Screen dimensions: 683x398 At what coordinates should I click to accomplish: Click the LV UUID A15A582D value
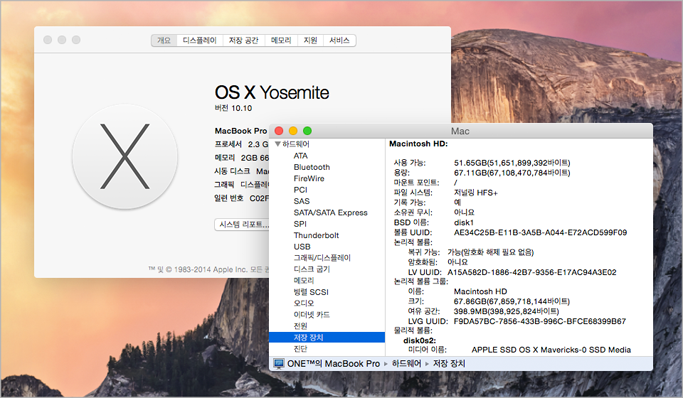[532, 273]
